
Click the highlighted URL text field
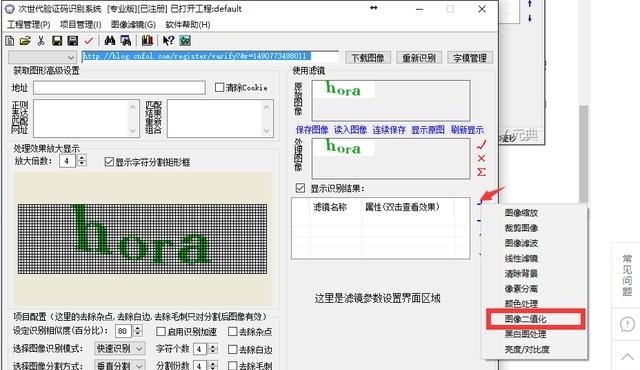pyautogui.click(x=210, y=57)
